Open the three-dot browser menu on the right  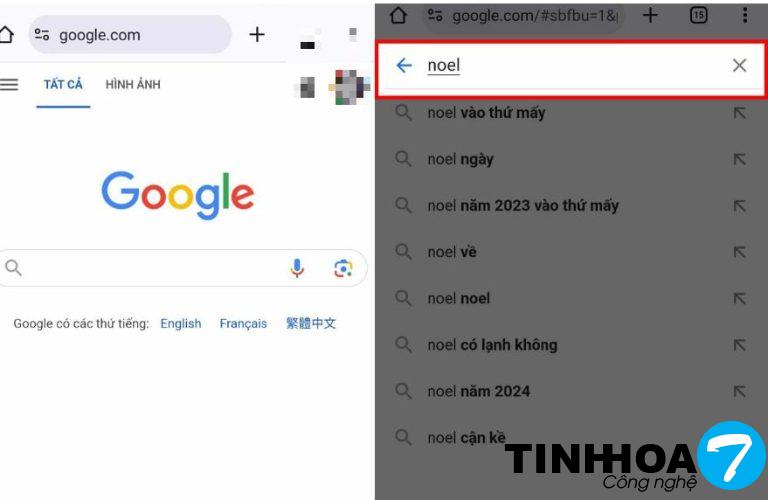(744, 15)
